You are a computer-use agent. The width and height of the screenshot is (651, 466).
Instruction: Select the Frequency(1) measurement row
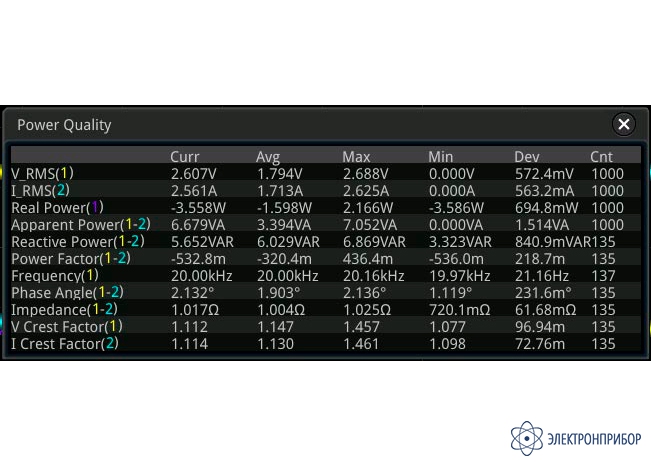coord(326,275)
